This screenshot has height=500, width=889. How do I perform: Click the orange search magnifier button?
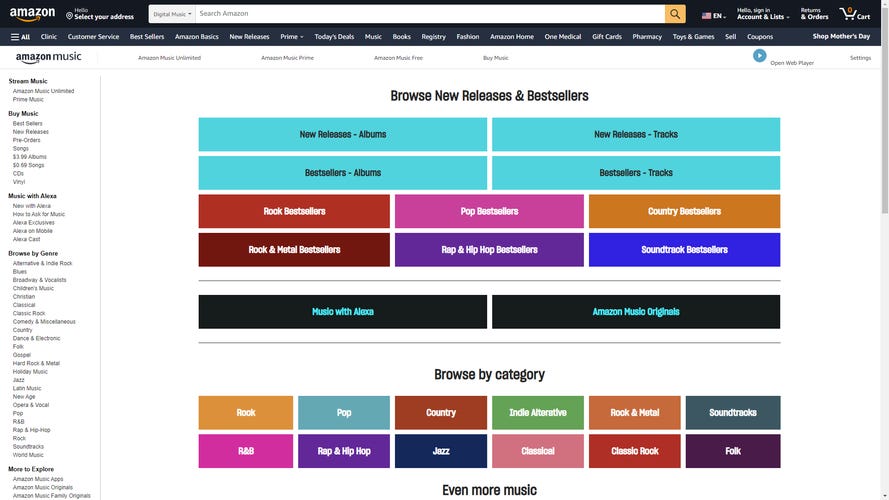point(676,14)
